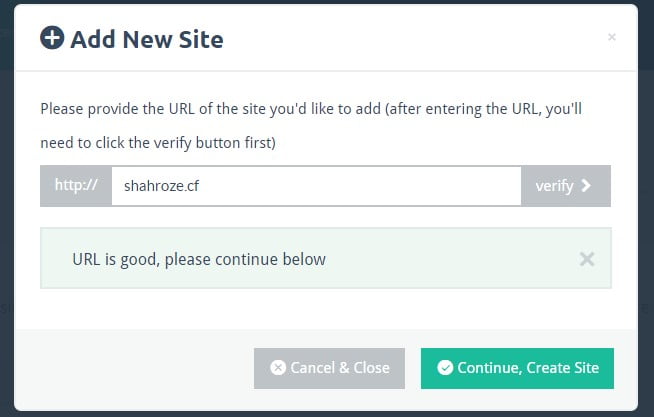The width and height of the screenshot is (654, 417).
Task: Click the plus circle icon beside the title
Action: (x=52, y=39)
